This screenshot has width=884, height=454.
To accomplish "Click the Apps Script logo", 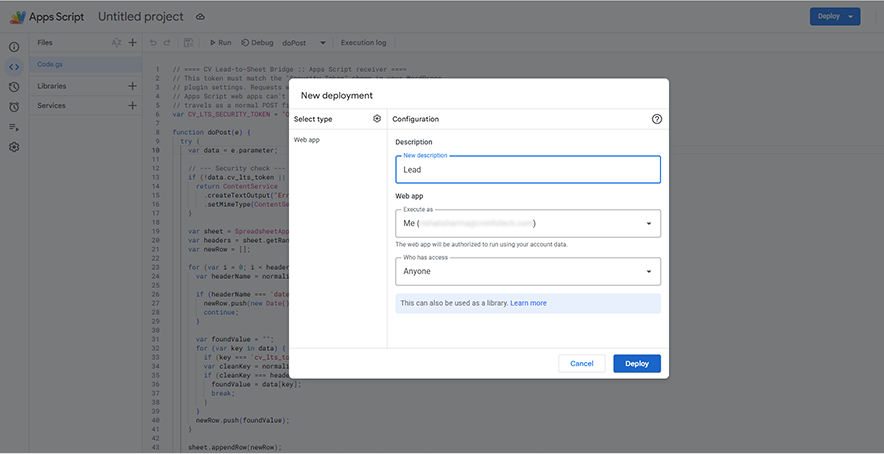I will coord(17,17).
